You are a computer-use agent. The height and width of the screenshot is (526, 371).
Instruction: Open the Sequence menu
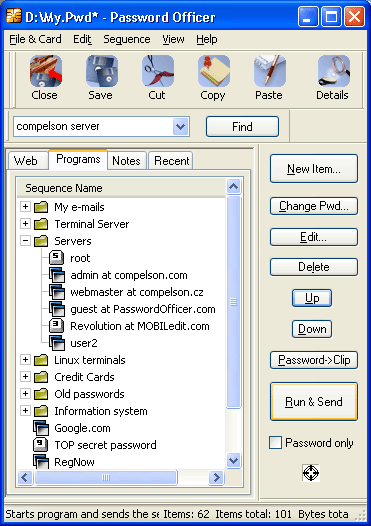coord(127,39)
